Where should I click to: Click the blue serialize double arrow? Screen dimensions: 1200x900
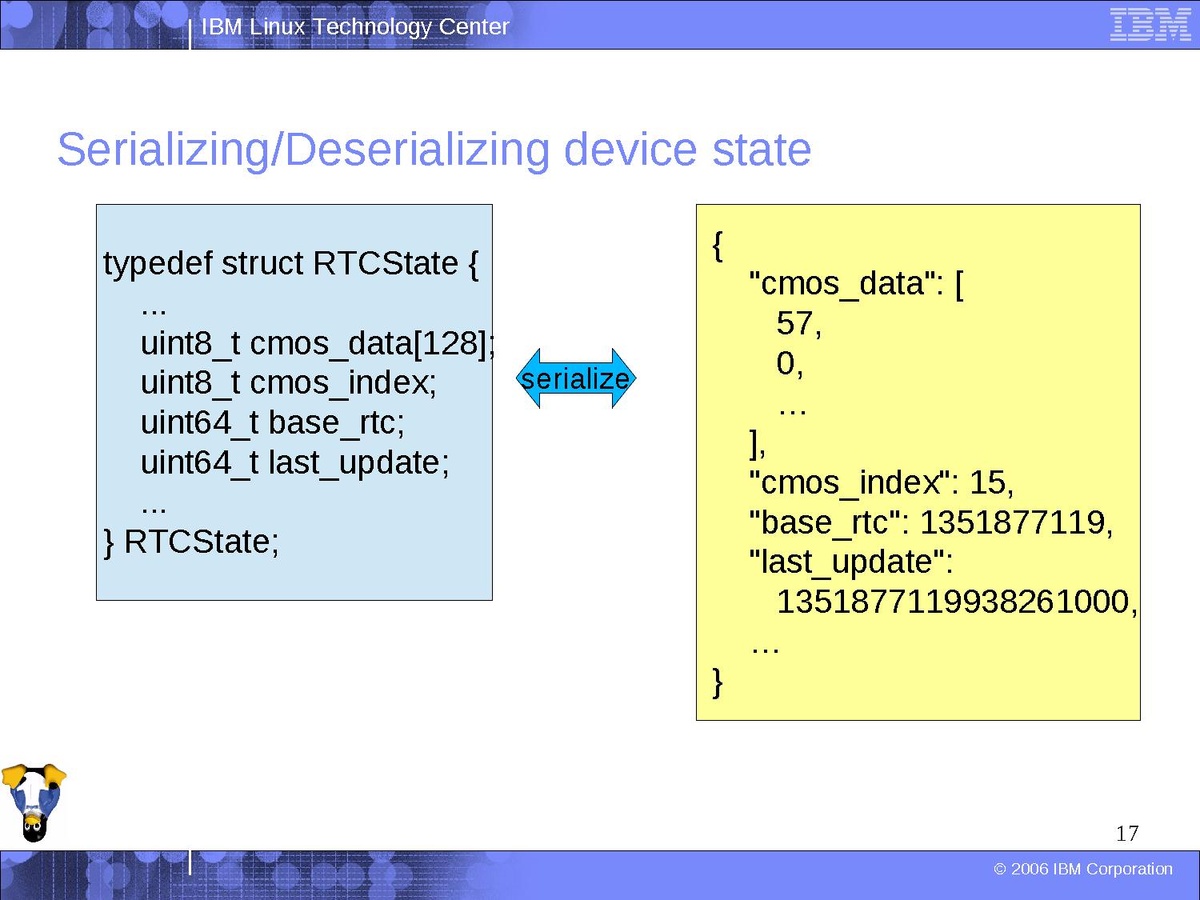coord(575,379)
